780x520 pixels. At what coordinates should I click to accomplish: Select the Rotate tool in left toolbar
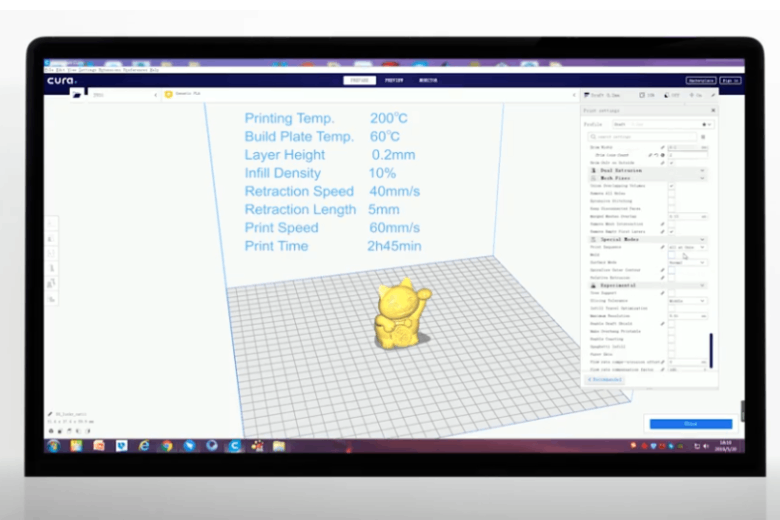(51, 254)
